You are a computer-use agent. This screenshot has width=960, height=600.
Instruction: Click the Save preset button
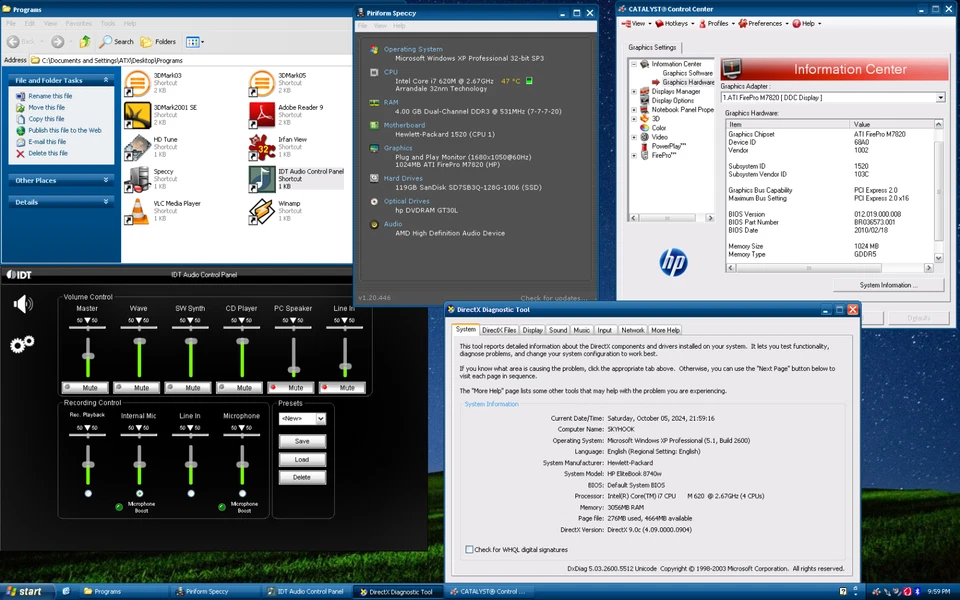(302, 440)
